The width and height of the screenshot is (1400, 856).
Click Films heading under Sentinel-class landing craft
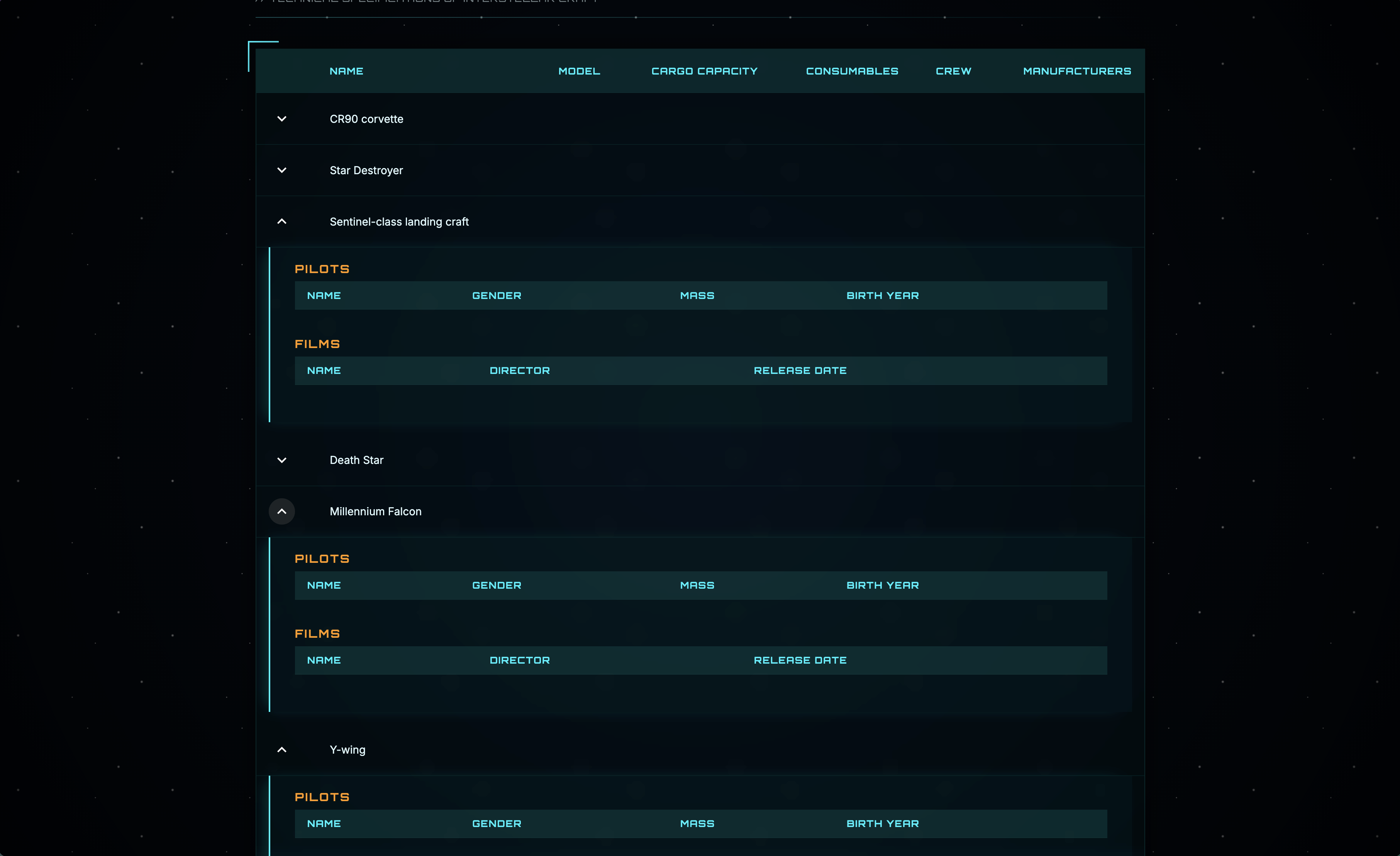(x=317, y=344)
